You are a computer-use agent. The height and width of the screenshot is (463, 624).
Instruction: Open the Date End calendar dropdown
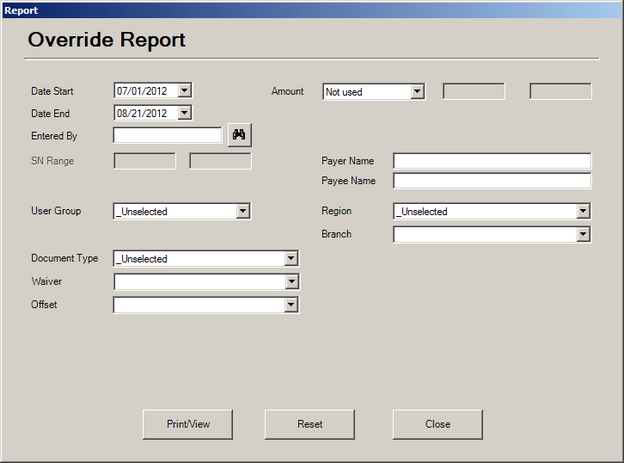point(184,113)
